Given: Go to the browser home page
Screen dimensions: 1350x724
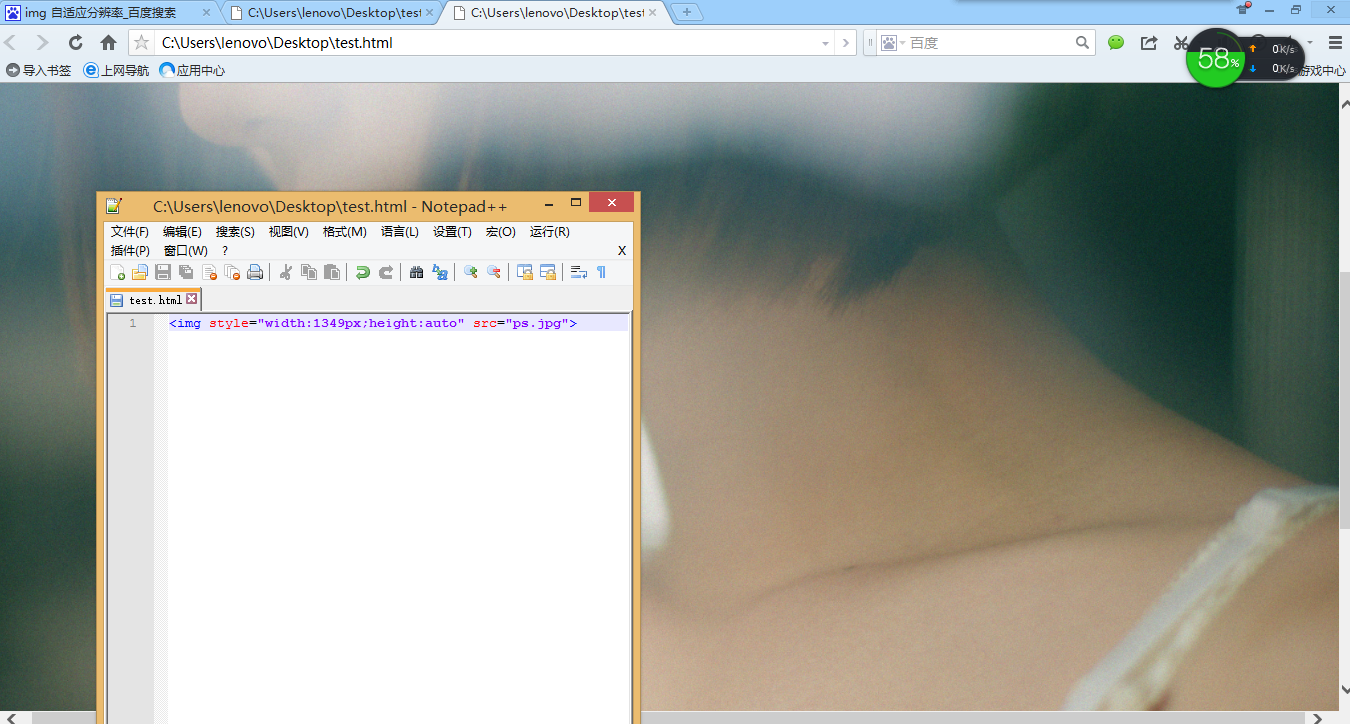Looking at the screenshot, I should pos(108,43).
